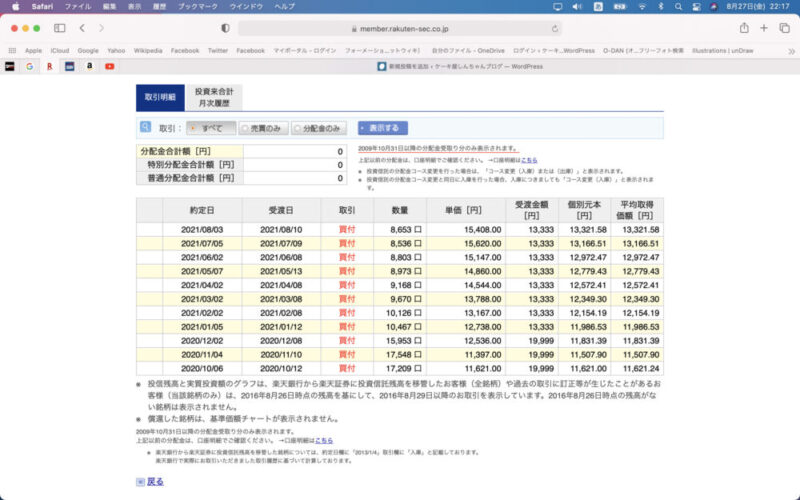Click the quantity 10,126 口
The width and height of the screenshot is (800, 500).
(404, 313)
